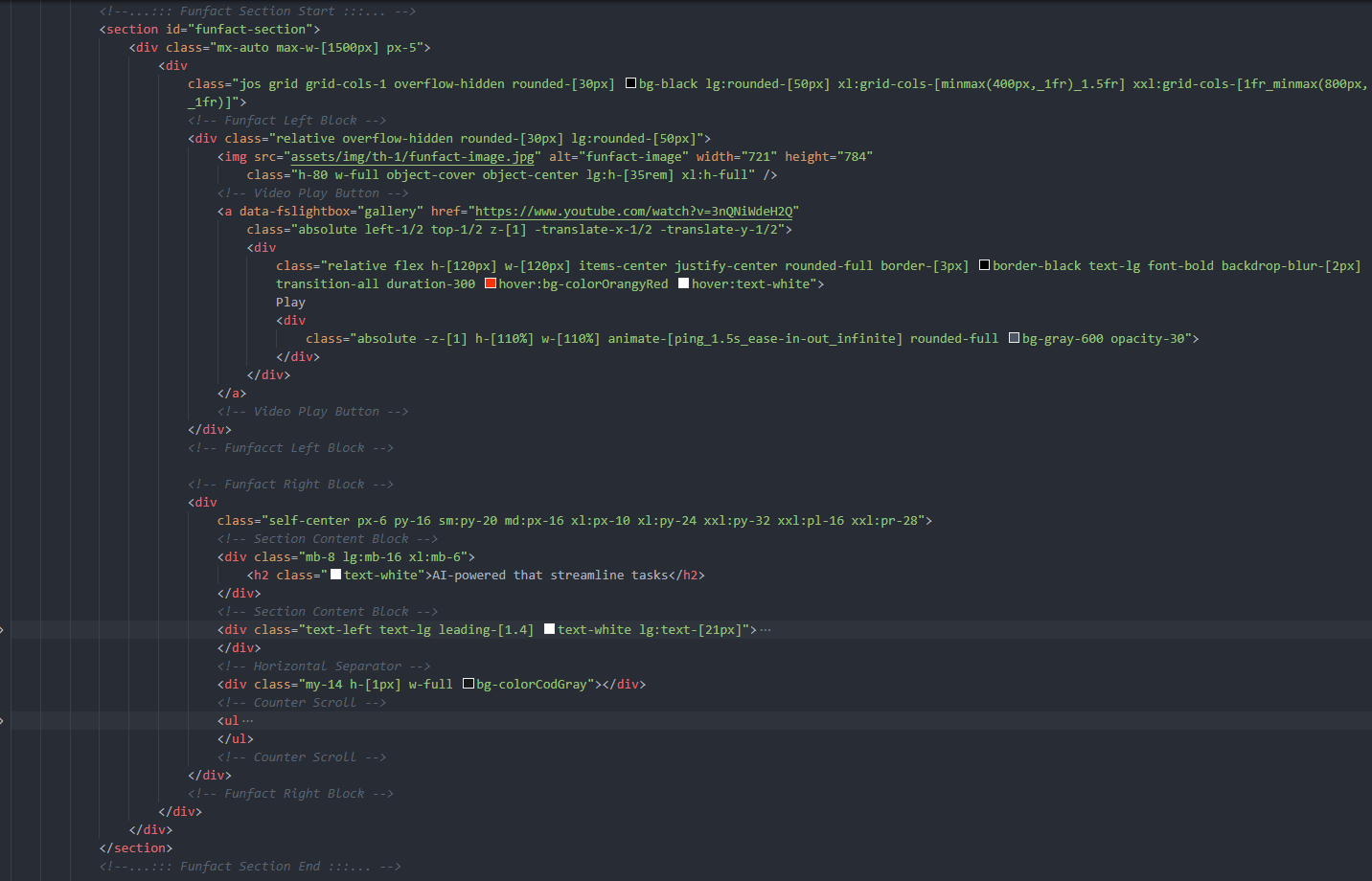Click the text-white swatch in the h2 tag
Viewport: 1372px width, 881px height.
(335, 575)
